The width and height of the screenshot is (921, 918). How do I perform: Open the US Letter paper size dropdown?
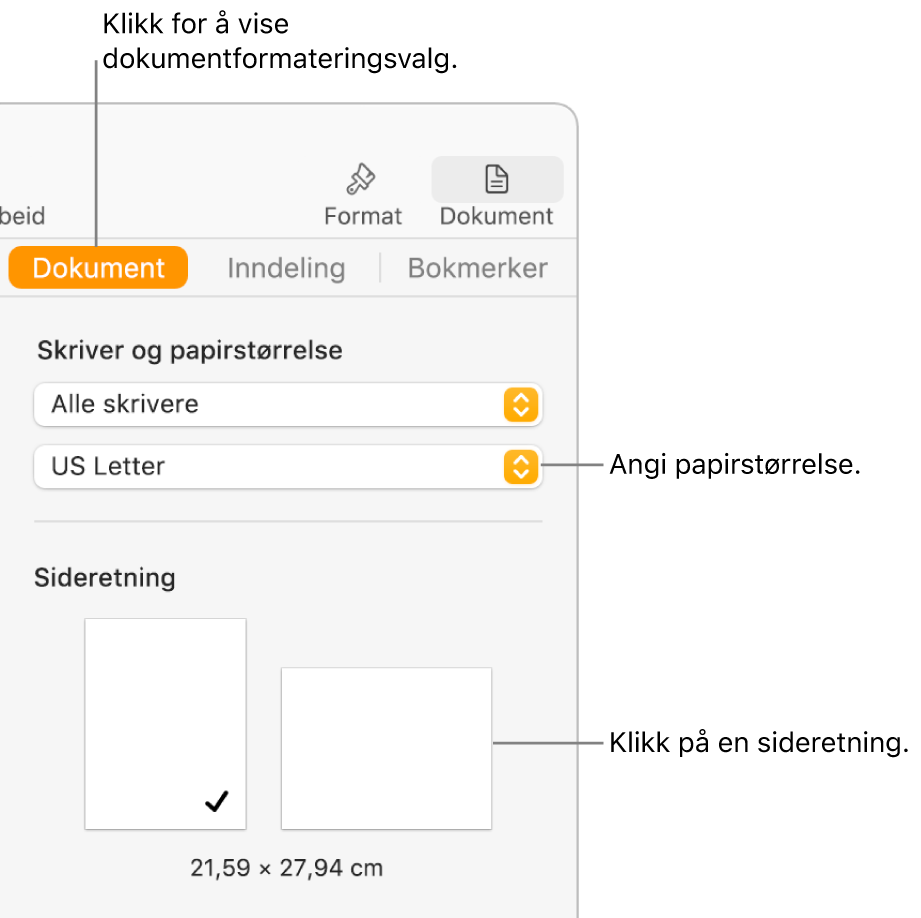point(288,466)
